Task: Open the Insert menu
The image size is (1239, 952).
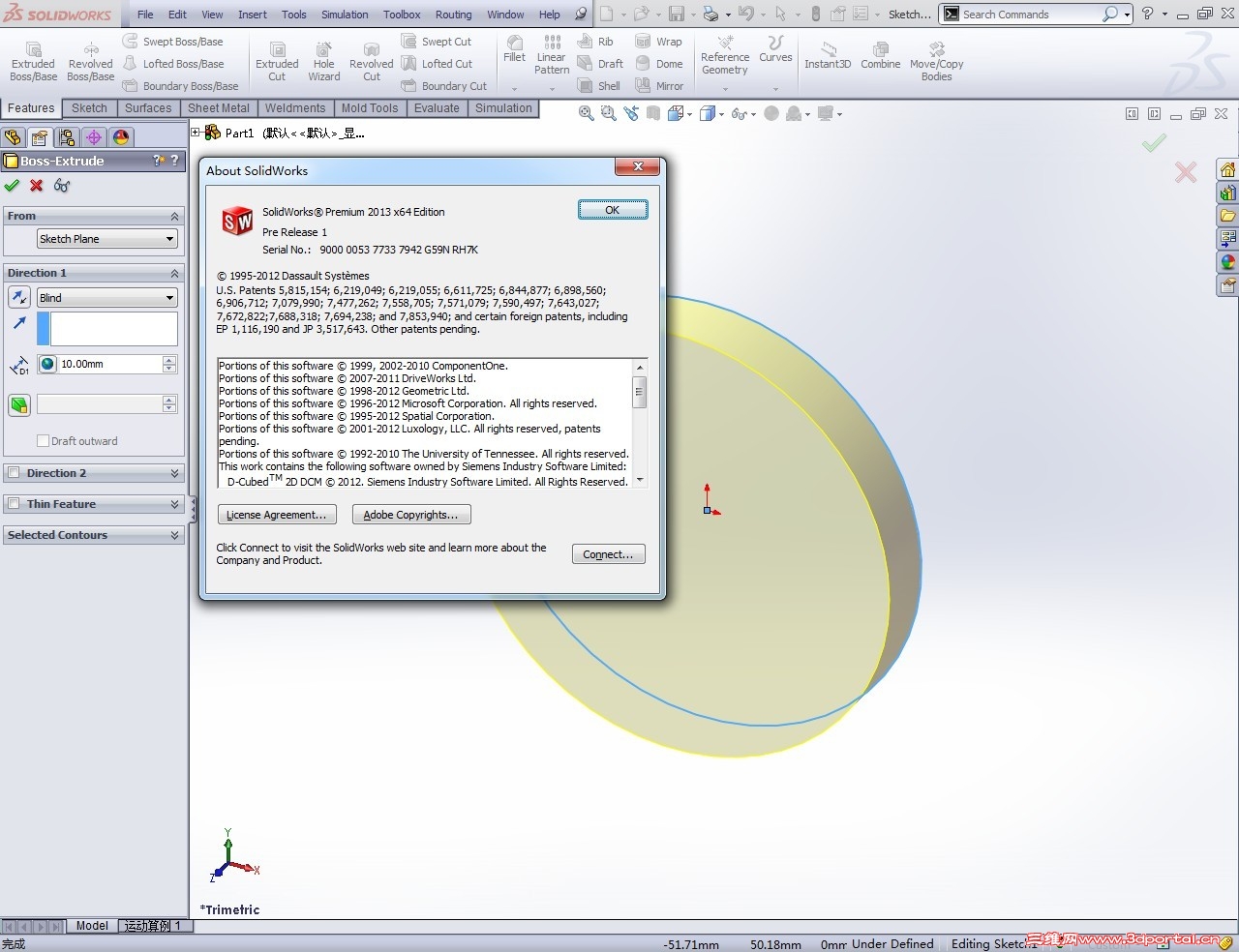Action: (x=253, y=15)
